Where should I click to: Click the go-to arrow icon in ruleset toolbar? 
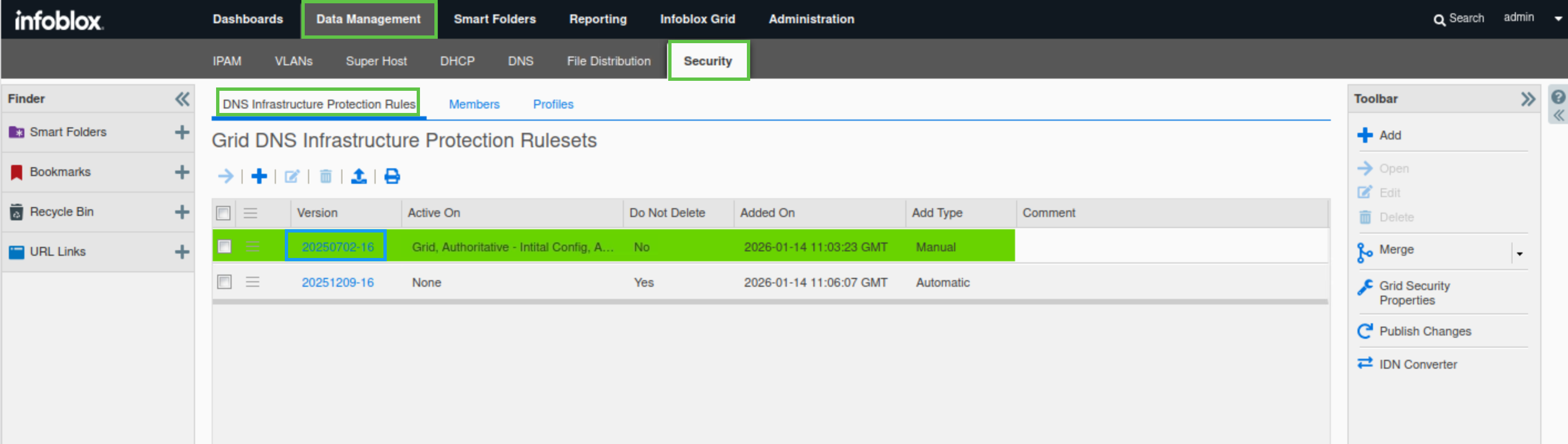point(225,177)
